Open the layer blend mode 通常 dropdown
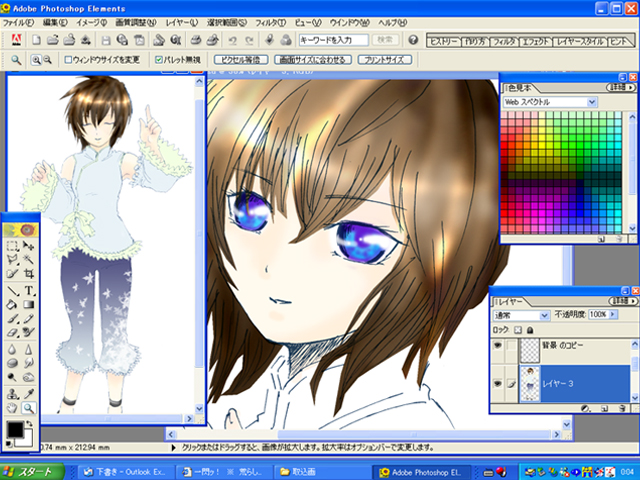This screenshot has height=480, width=640. tap(544, 315)
